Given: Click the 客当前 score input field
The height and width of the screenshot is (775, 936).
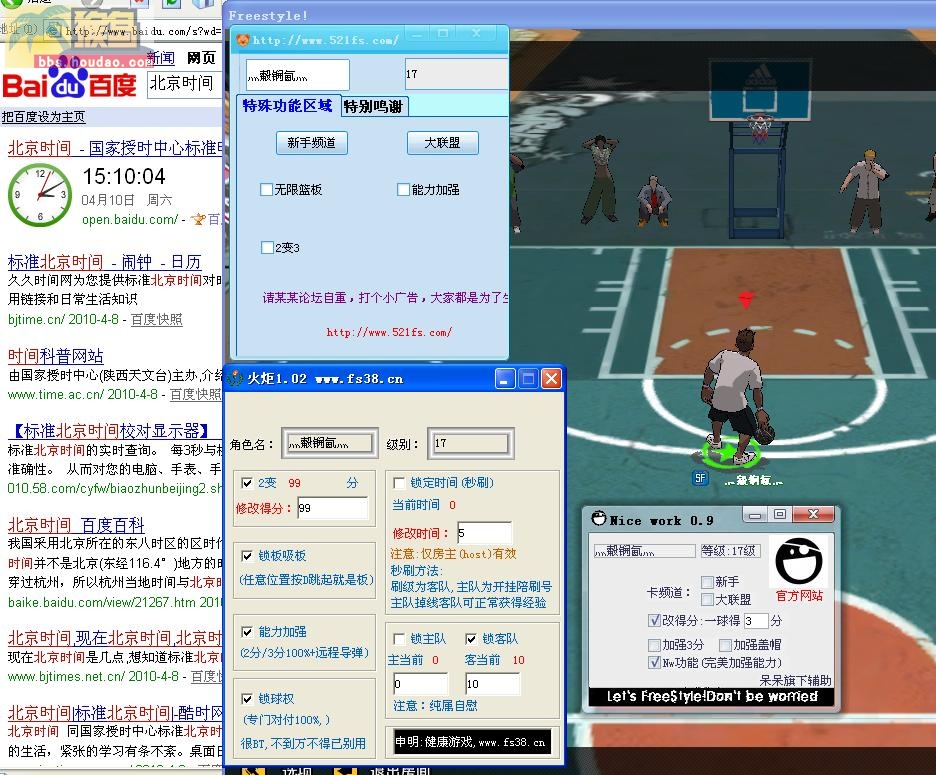Looking at the screenshot, I should pos(492,684).
